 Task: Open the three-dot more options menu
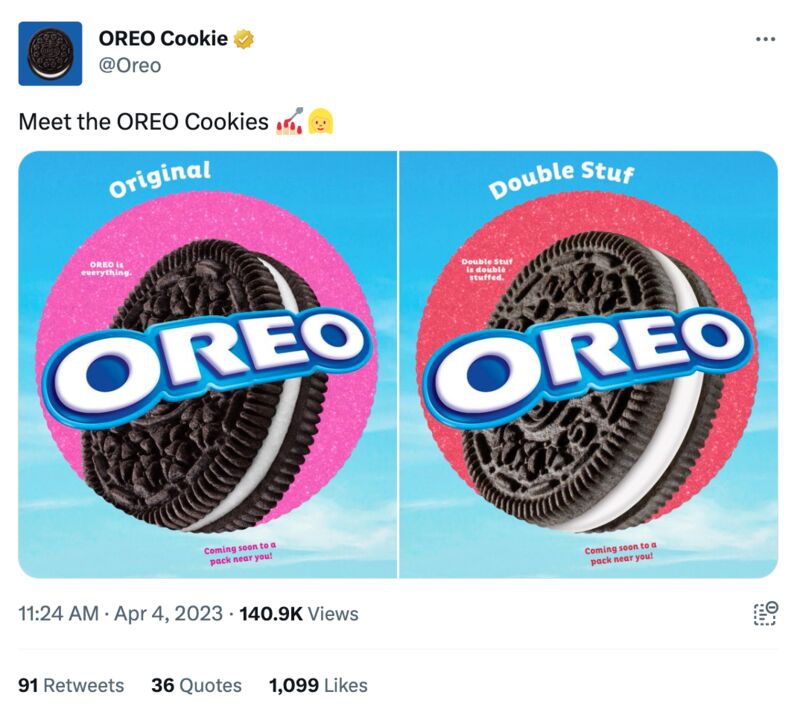coord(765,39)
